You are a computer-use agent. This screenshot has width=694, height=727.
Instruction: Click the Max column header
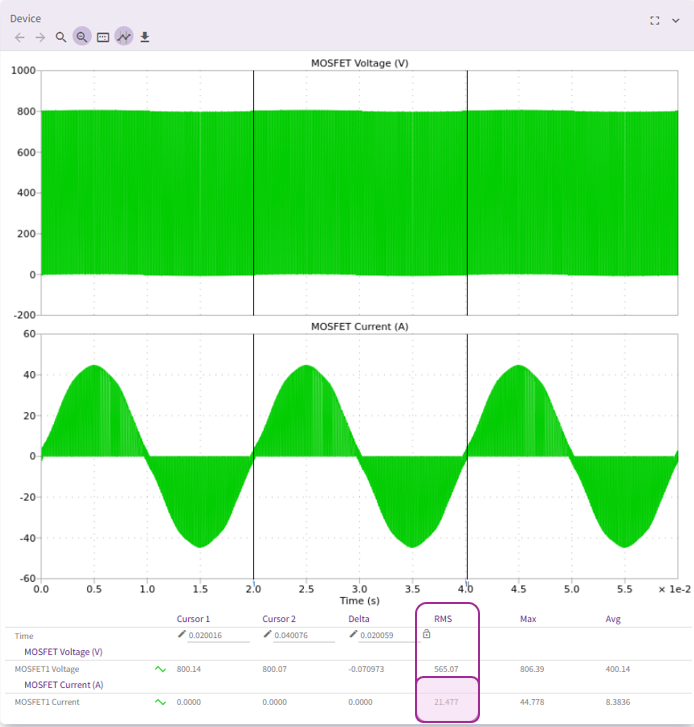tap(528, 619)
